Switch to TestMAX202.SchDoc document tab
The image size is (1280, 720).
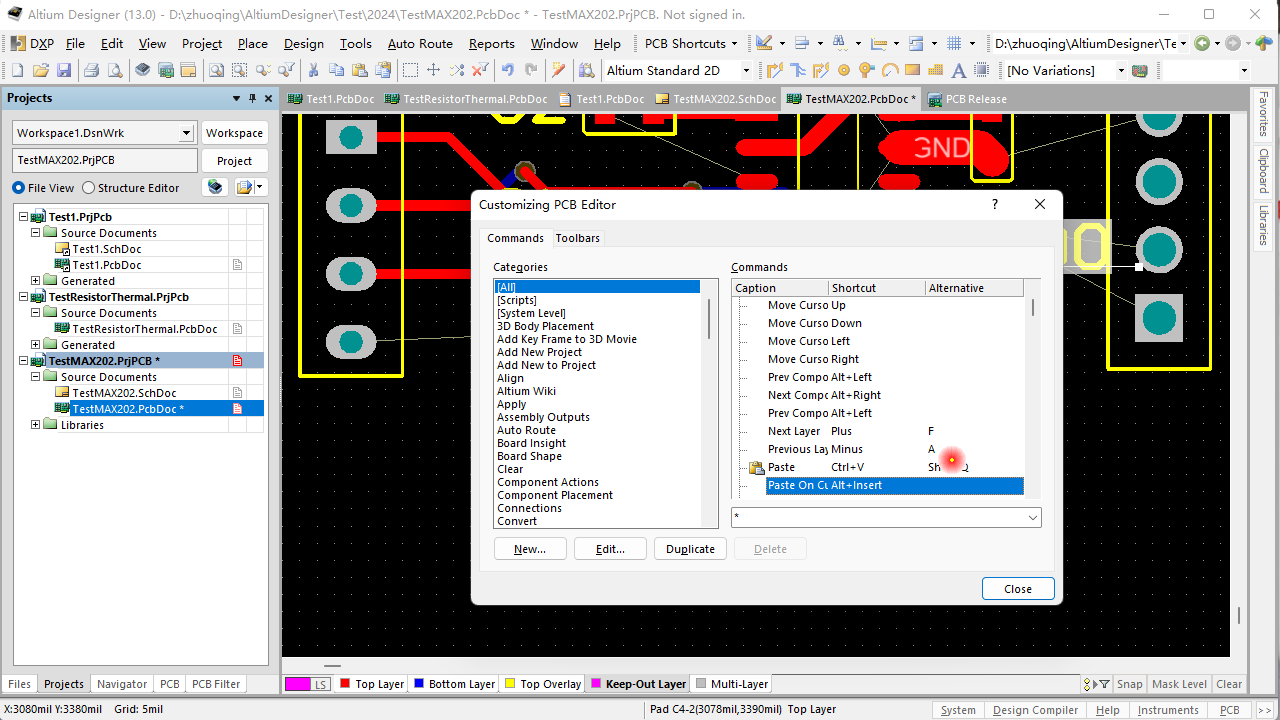pos(716,99)
